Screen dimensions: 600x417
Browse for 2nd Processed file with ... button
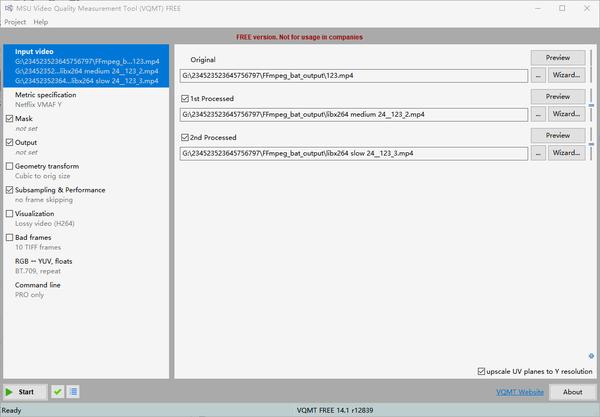click(x=538, y=153)
